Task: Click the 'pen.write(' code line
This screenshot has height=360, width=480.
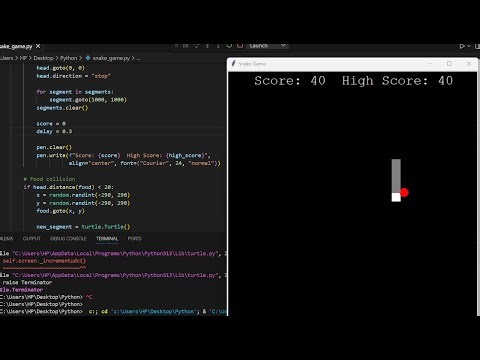Action: tap(123, 155)
